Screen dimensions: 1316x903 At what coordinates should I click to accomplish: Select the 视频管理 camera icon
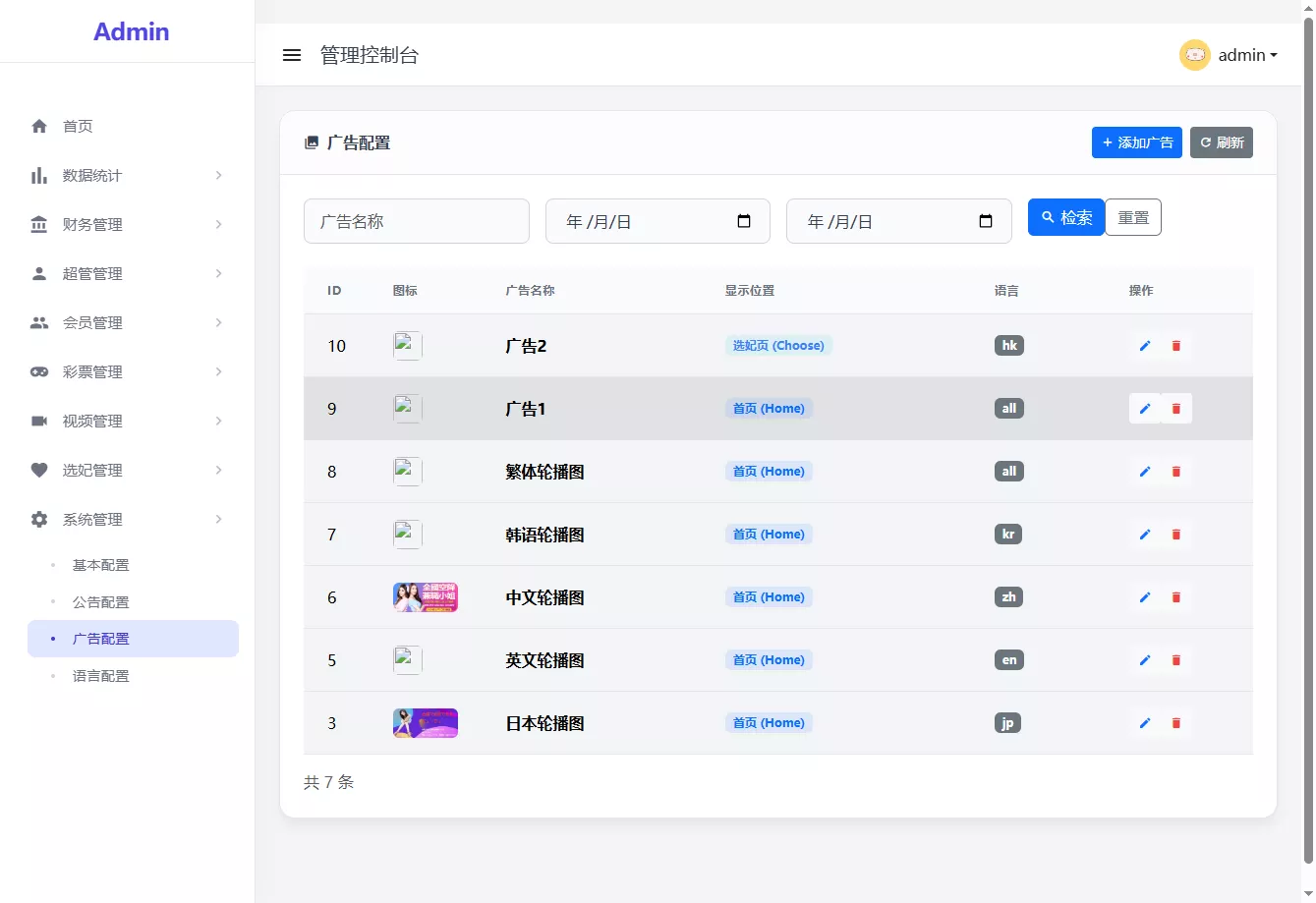pos(38,421)
